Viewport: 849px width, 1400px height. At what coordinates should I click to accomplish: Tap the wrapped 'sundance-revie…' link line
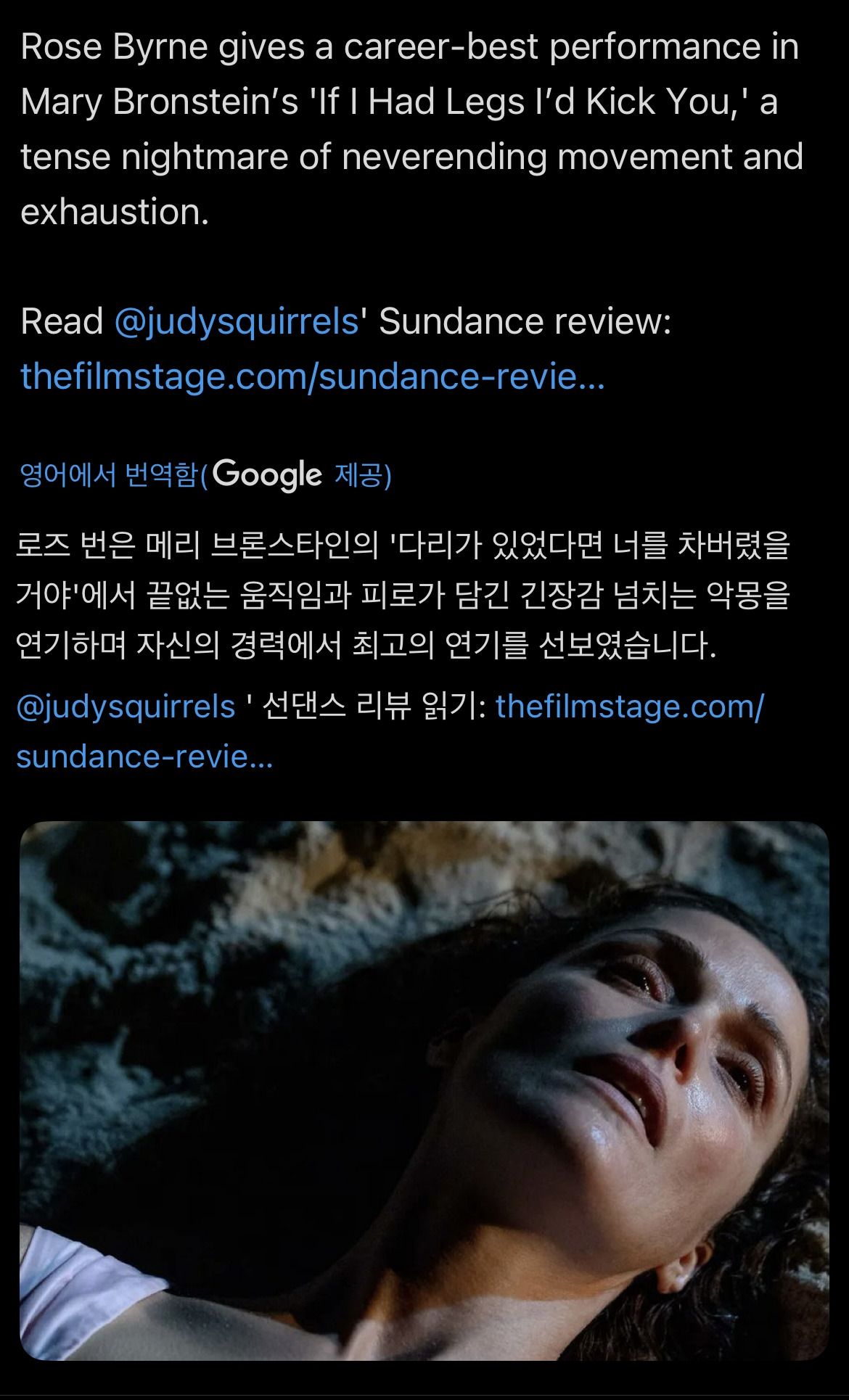[x=144, y=757]
